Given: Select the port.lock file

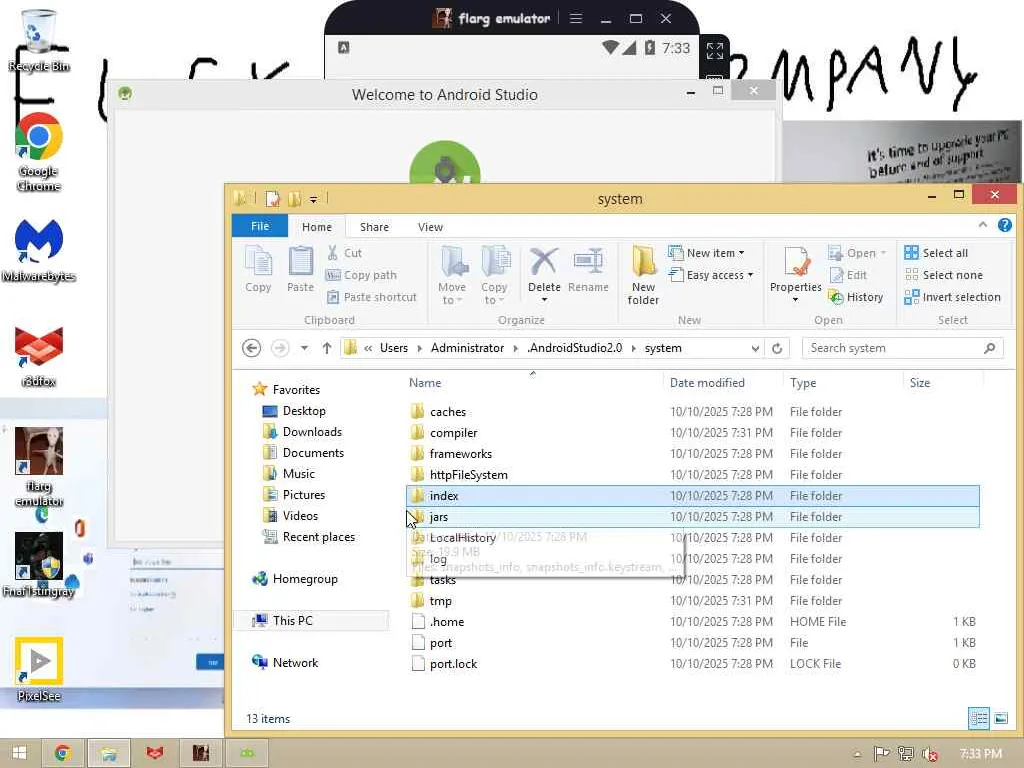Looking at the screenshot, I should 692,664.
